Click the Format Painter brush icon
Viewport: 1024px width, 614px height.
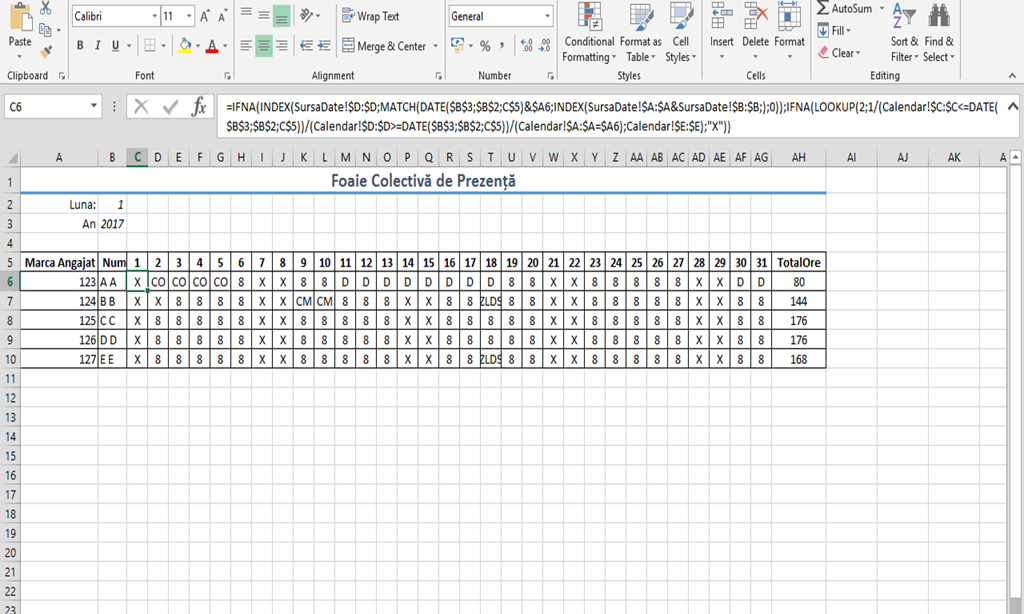point(47,50)
